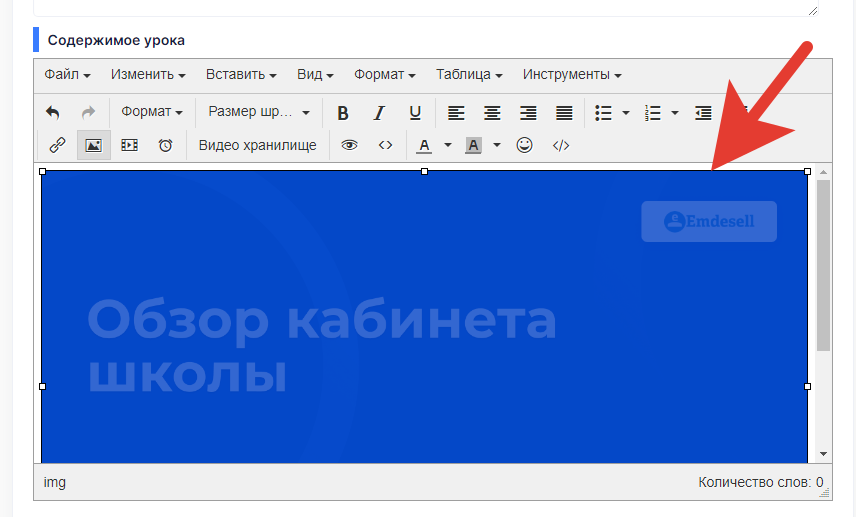Apply background color A icon

(473, 145)
